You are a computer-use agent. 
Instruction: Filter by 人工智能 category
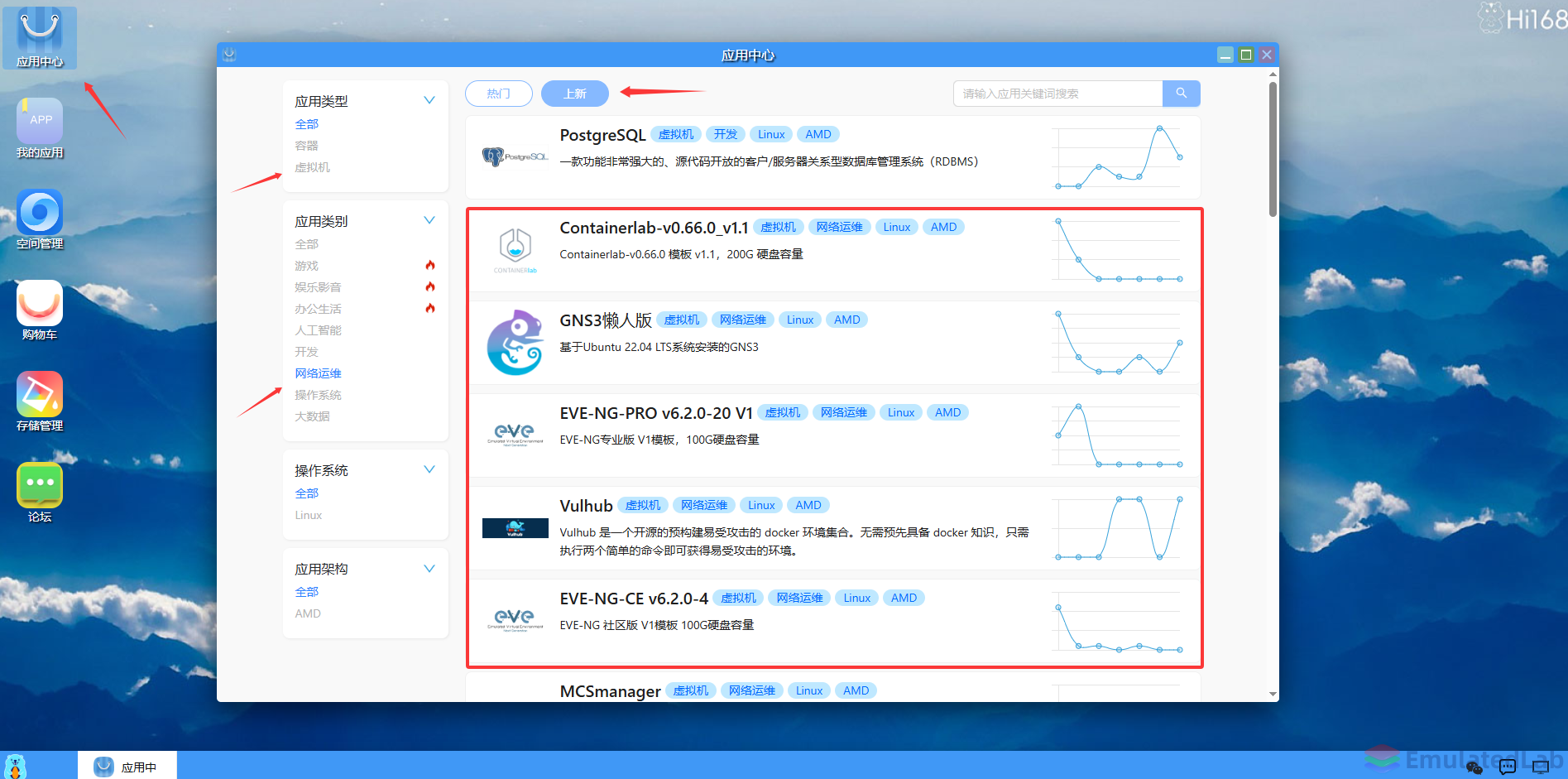point(319,330)
